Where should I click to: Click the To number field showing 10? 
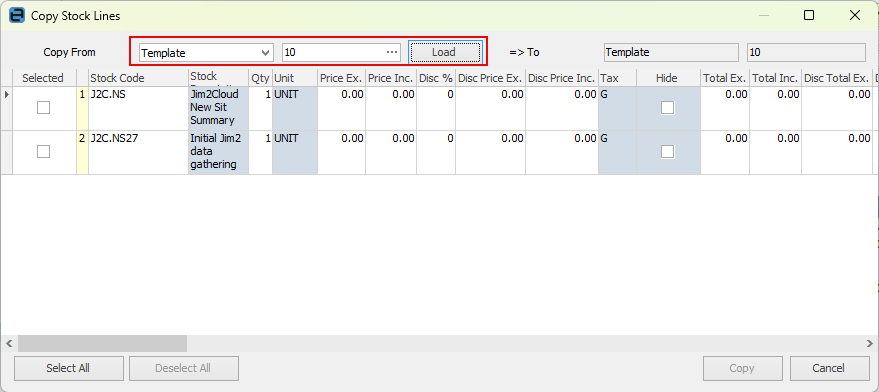tap(806, 52)
